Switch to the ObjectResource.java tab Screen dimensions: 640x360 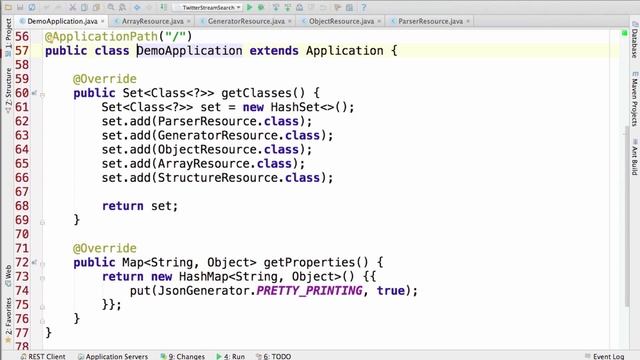coord(341,21)
